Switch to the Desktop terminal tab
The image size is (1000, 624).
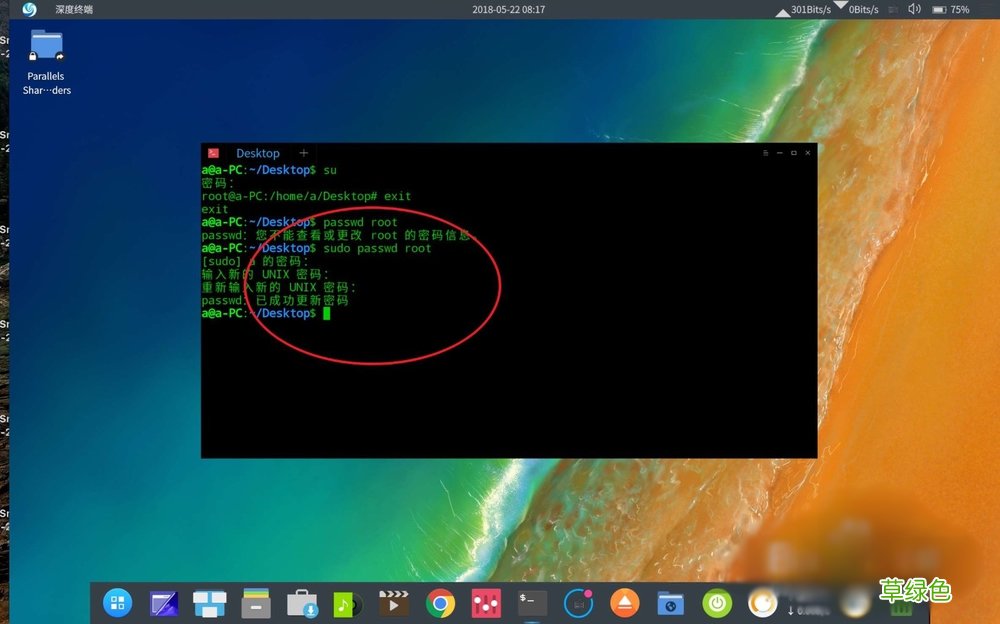(257, 153)
